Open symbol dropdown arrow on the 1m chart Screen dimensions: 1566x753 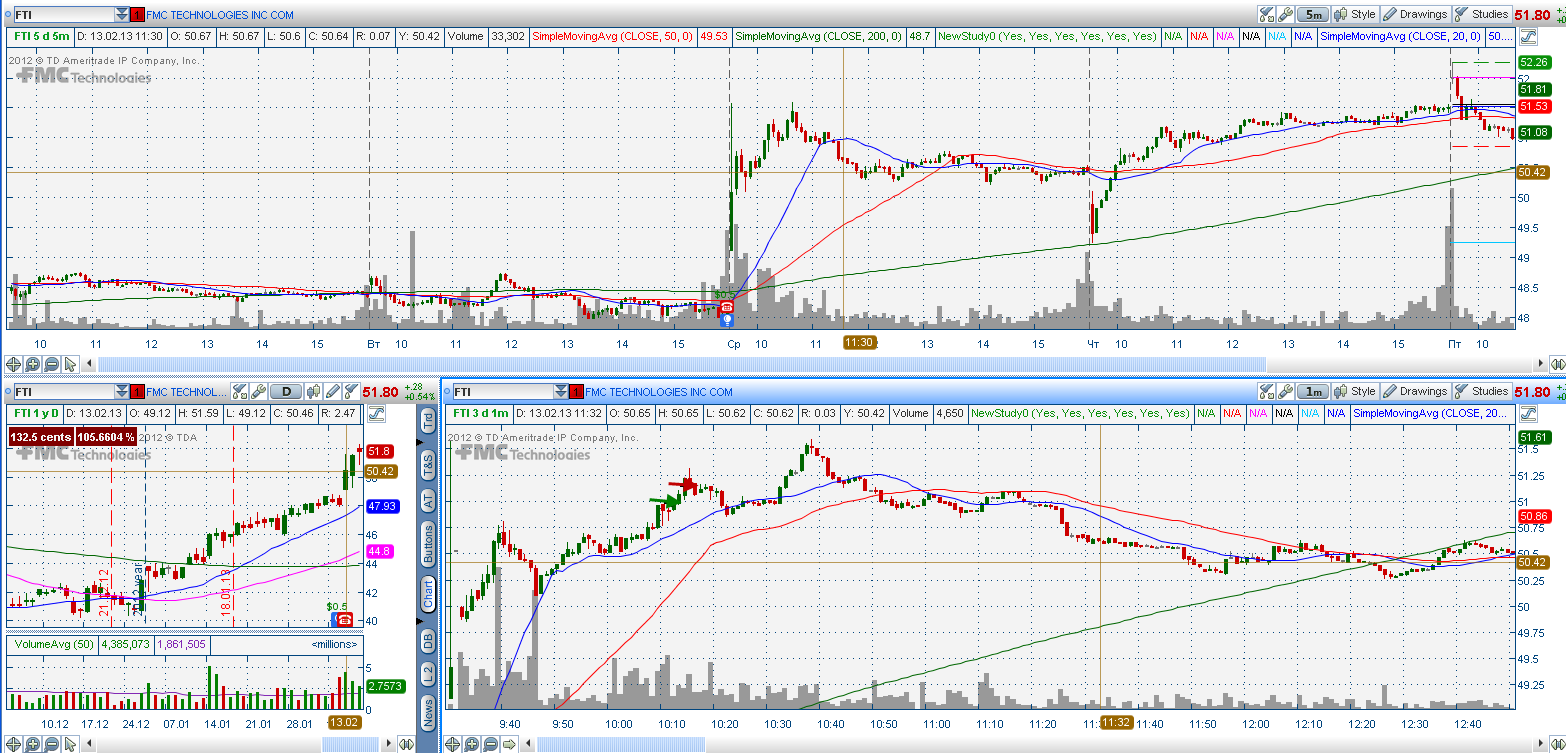(x=560, y=392)
